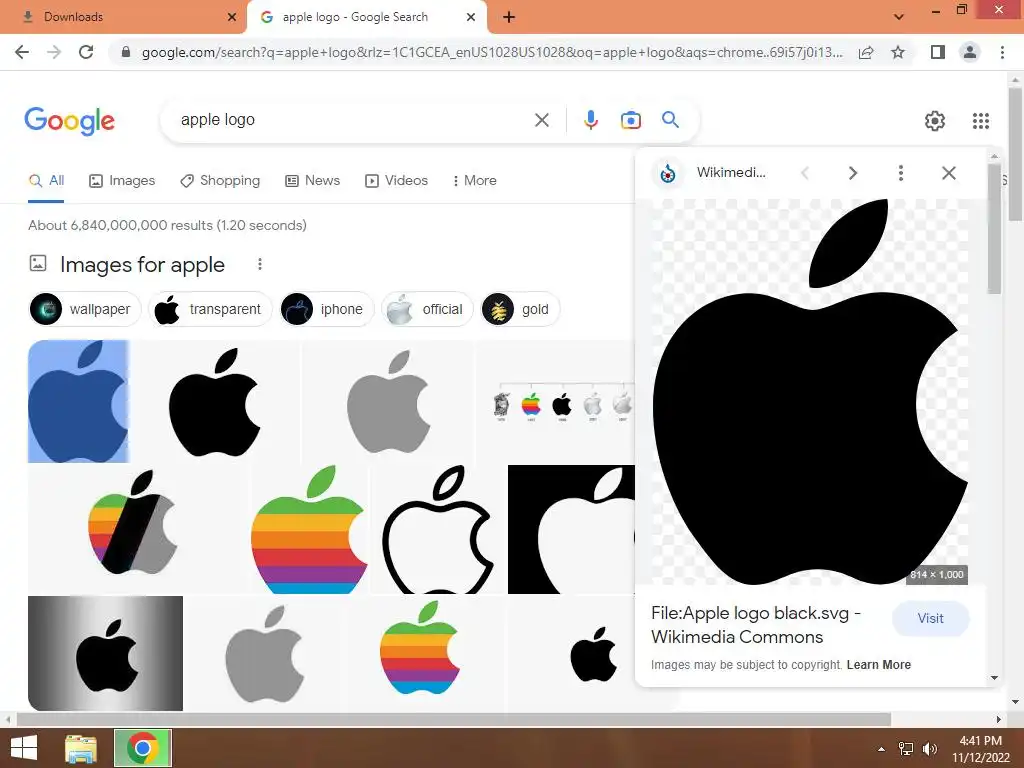Viewport: 1024px width, 768px height.
Task: Open the Chrome profile avatar
Action: [x=970, y=52]
